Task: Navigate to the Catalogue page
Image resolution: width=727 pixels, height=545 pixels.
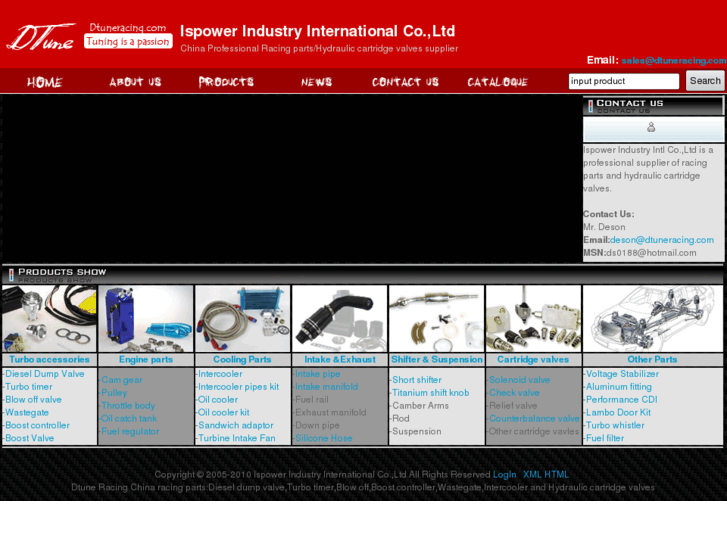Action: tap(497, 82)
